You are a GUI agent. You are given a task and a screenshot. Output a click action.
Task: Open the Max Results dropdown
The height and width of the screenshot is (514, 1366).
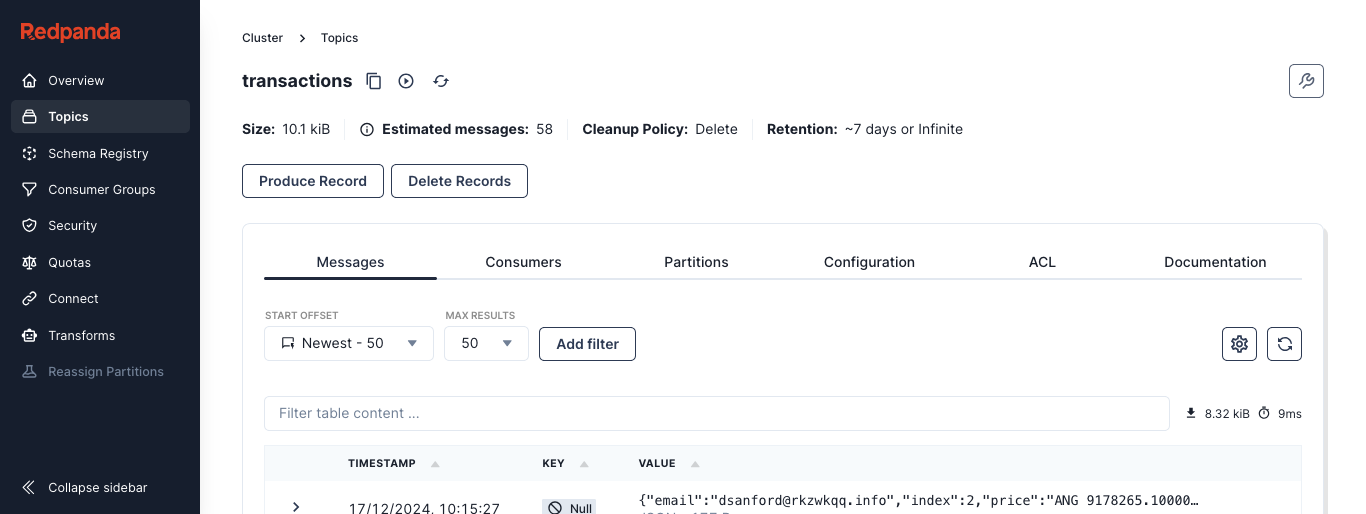click(487, 343)
